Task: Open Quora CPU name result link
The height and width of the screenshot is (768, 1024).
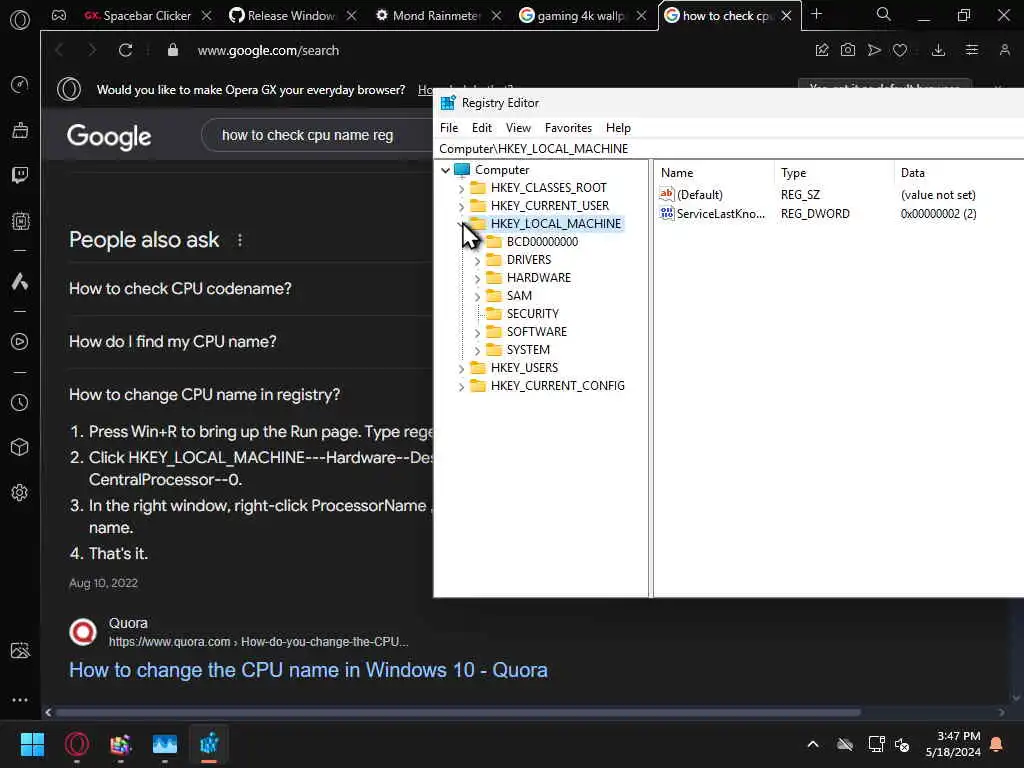Action: pos(308,670)
